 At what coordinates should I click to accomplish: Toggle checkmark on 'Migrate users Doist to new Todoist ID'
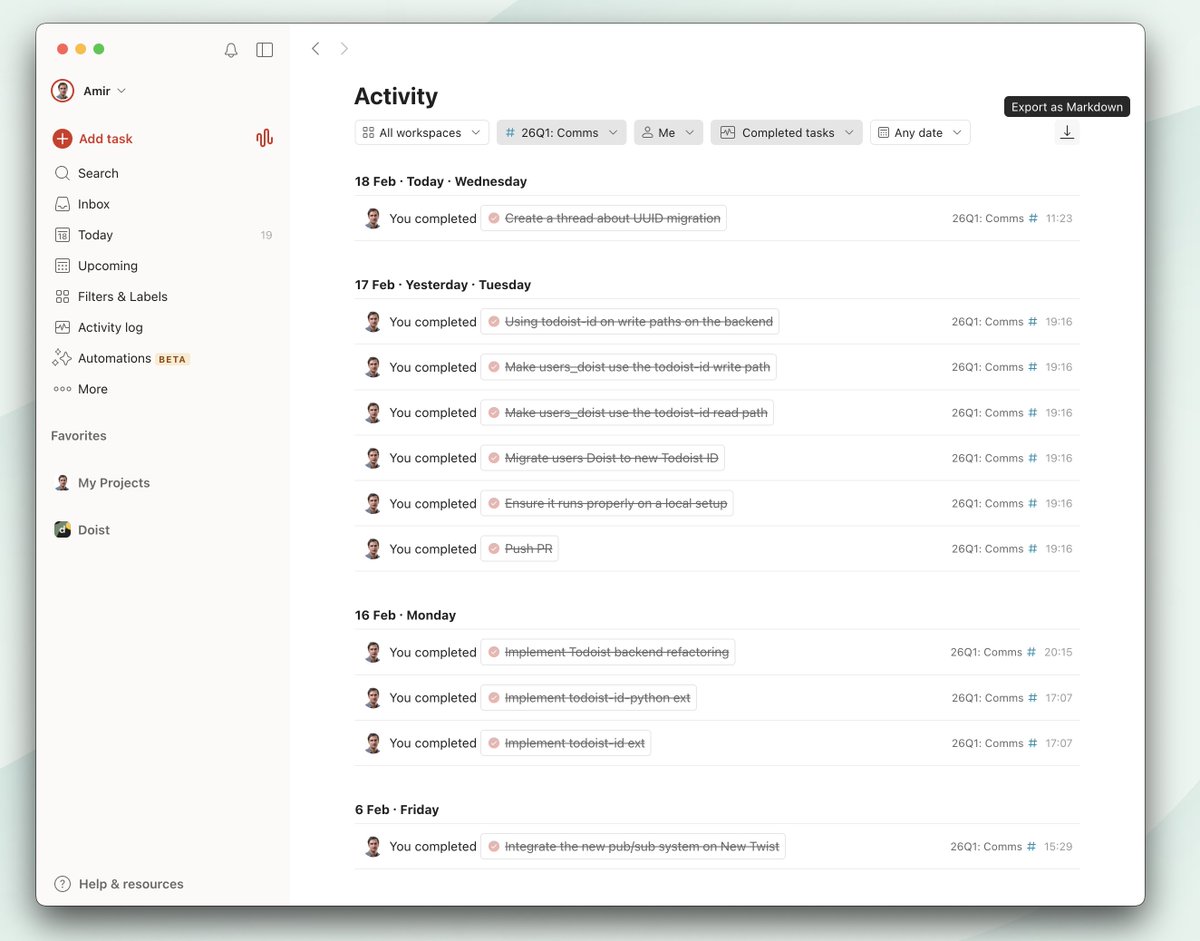pos(493,458)
